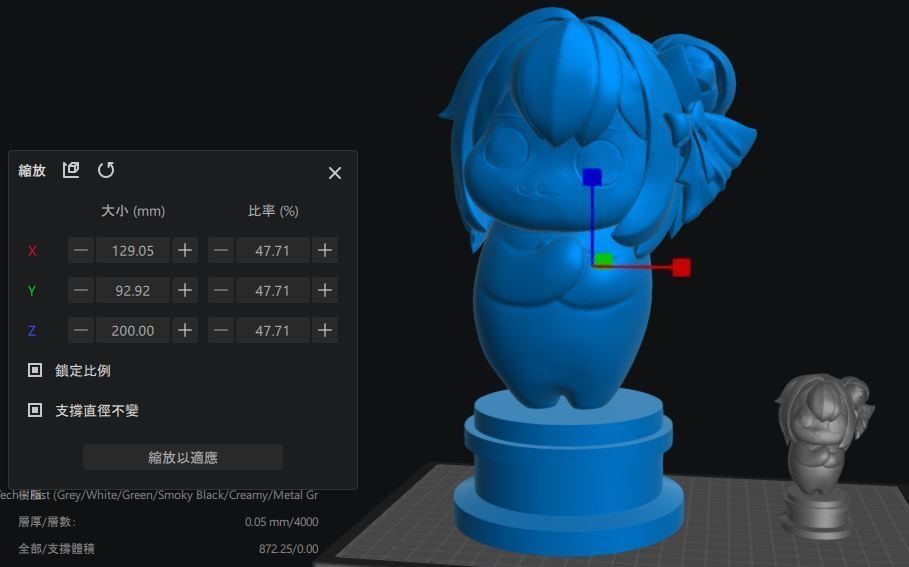Decrease X ratio percent with minus

221,250
